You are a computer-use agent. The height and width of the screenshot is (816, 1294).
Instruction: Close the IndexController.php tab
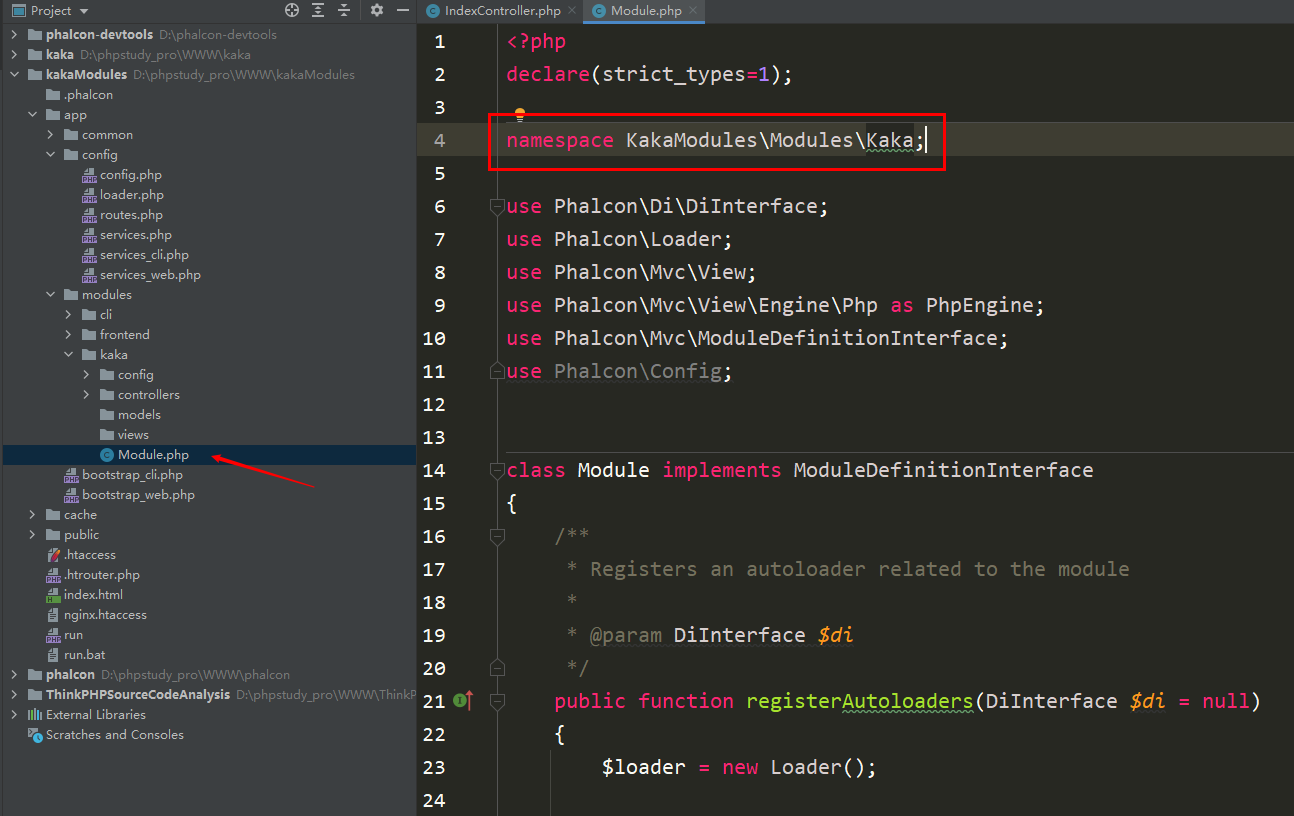pyautogui.click(x=571, y=11)
